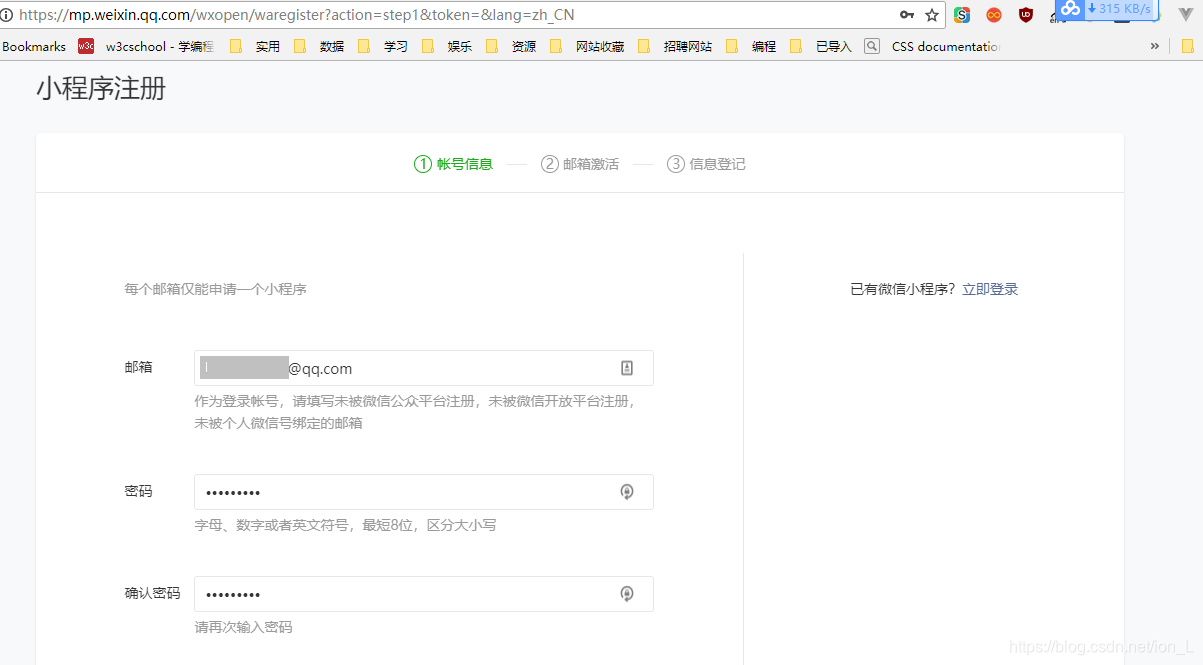Select step 3 信息登记
The width and height of the screenshot is (1203, 665).
click(x=706, y=164)
